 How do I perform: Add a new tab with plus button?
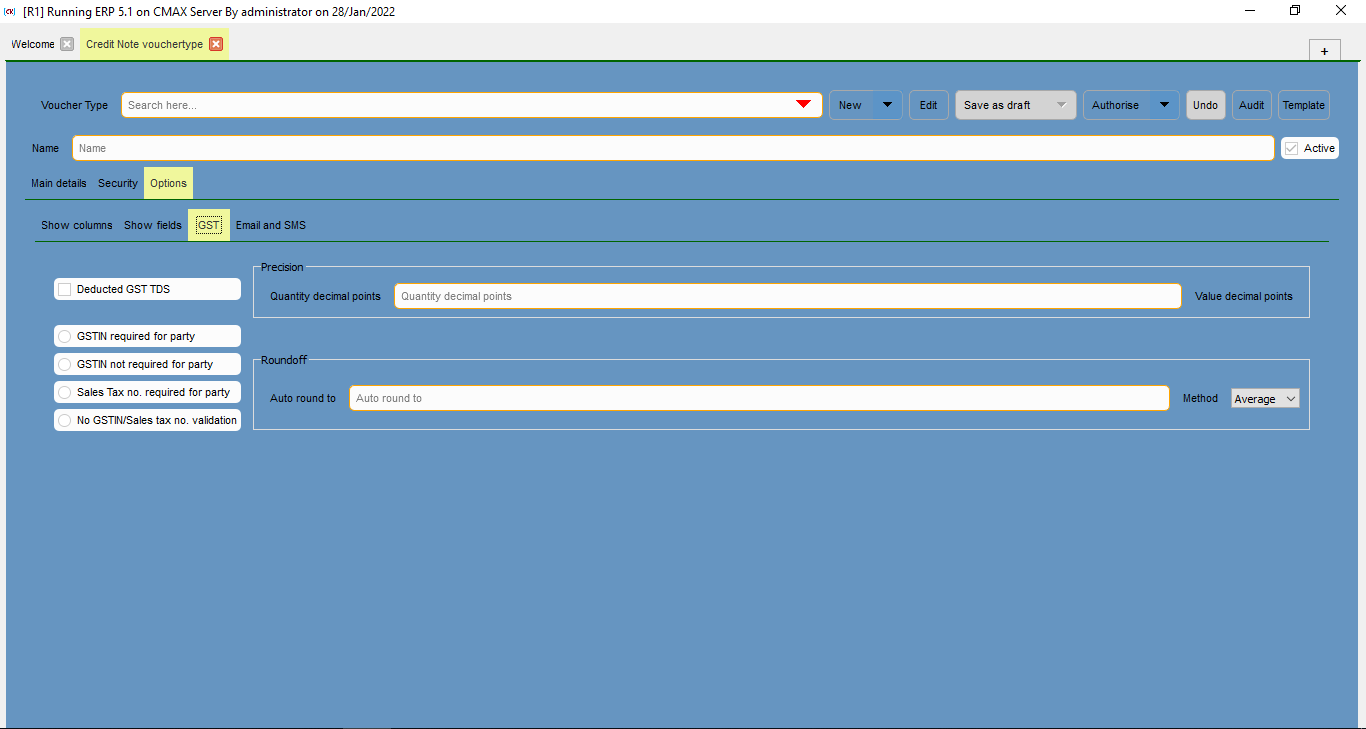1324,51
